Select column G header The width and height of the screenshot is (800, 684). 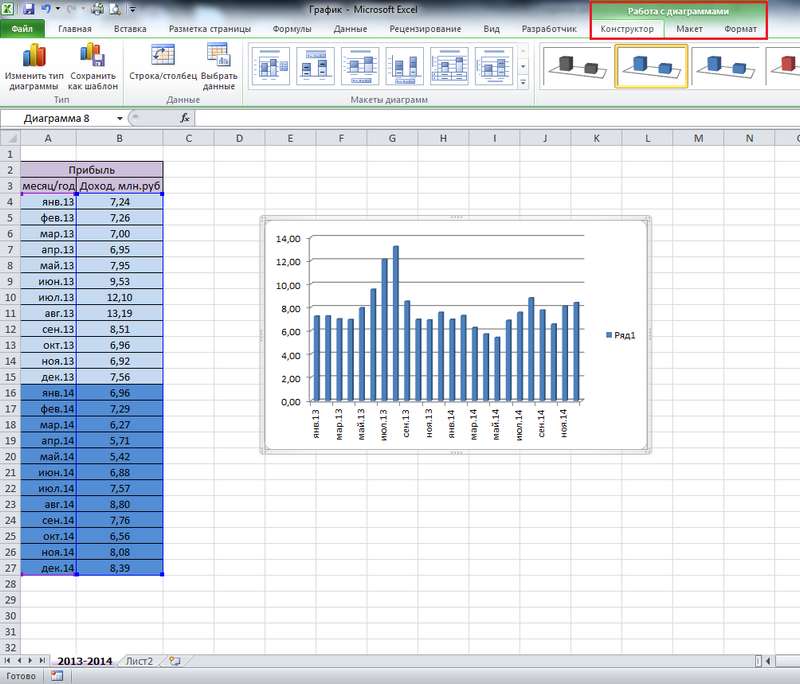point(392,138)
